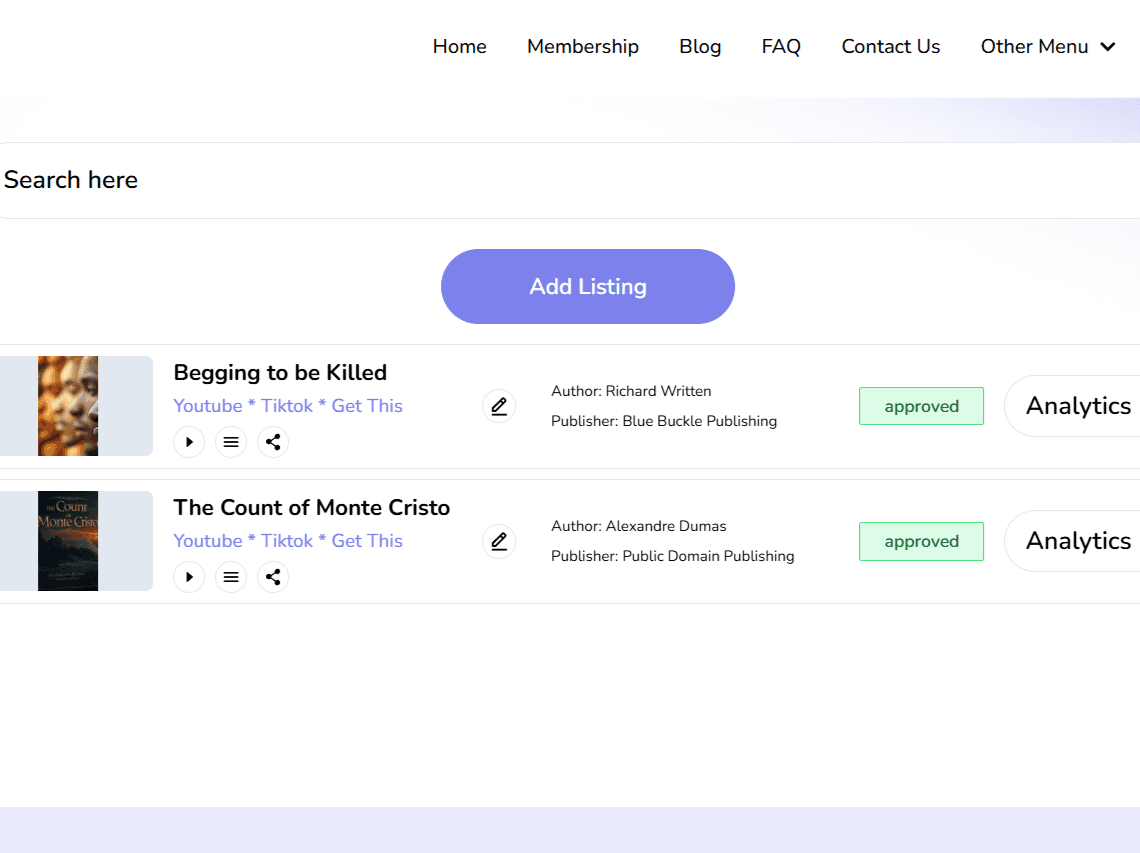Share the Begging to be Killed listing
1140x853 pixels.
(273, 442)
